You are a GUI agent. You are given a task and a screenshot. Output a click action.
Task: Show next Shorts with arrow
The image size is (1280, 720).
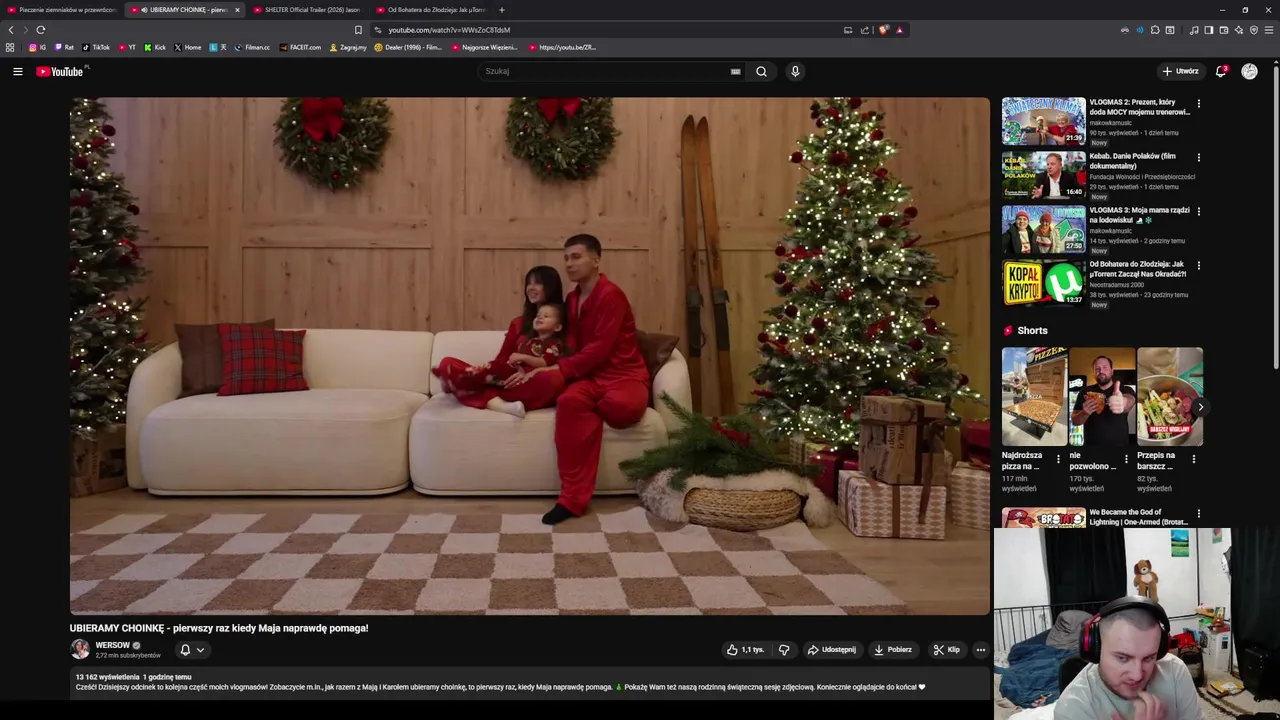1200,407
